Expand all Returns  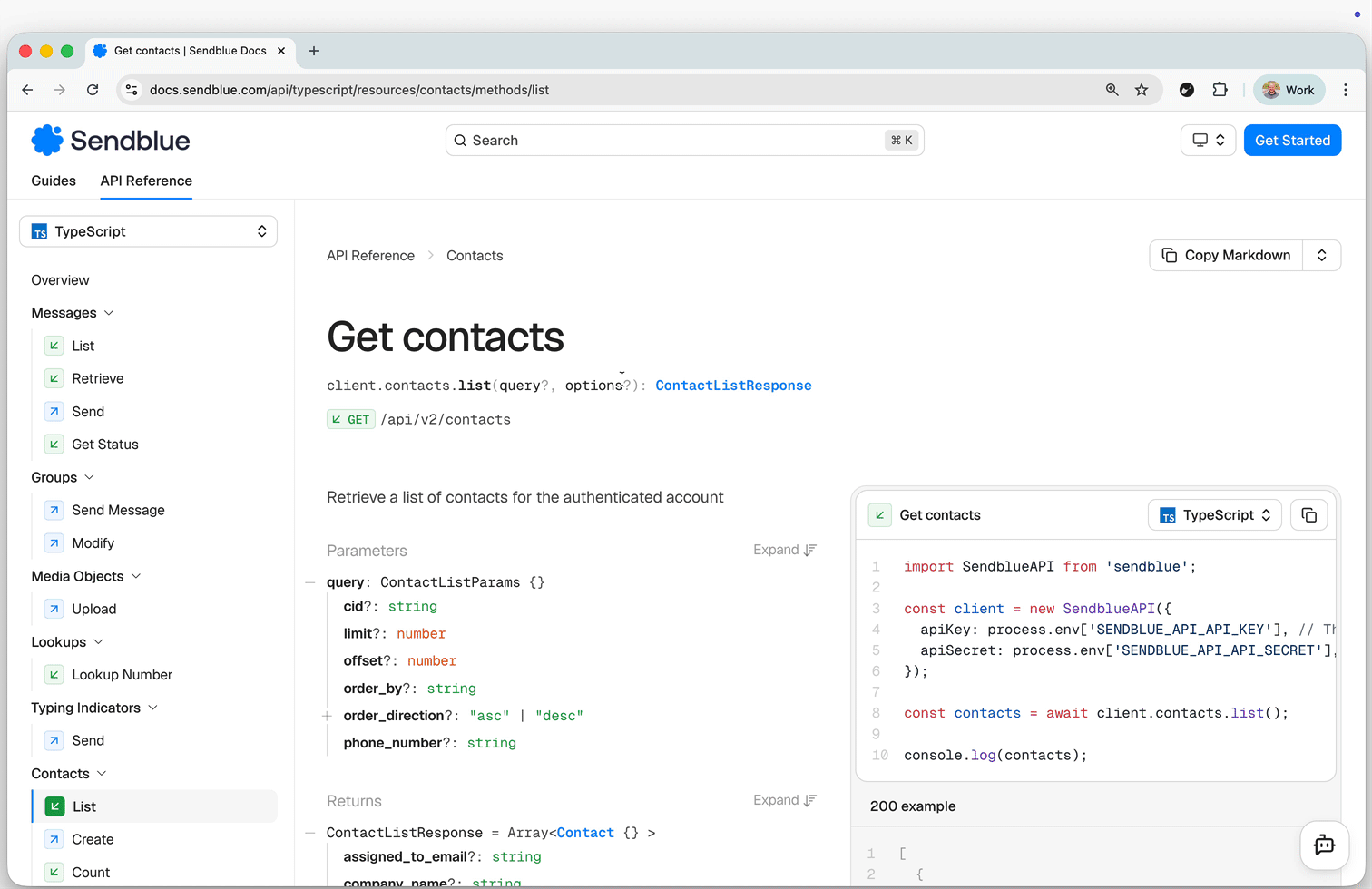click(785, 800)
